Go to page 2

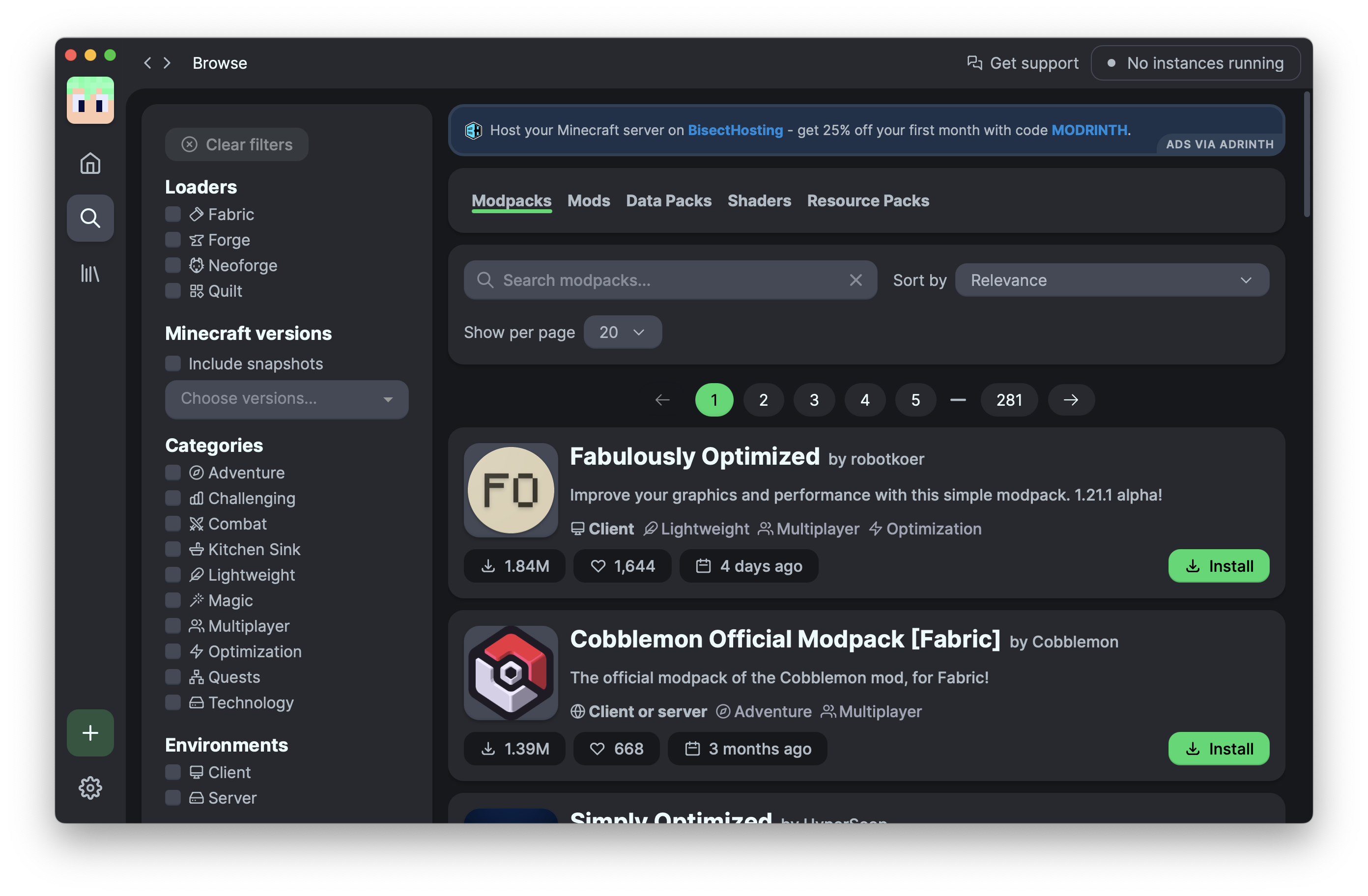point(763,399)
